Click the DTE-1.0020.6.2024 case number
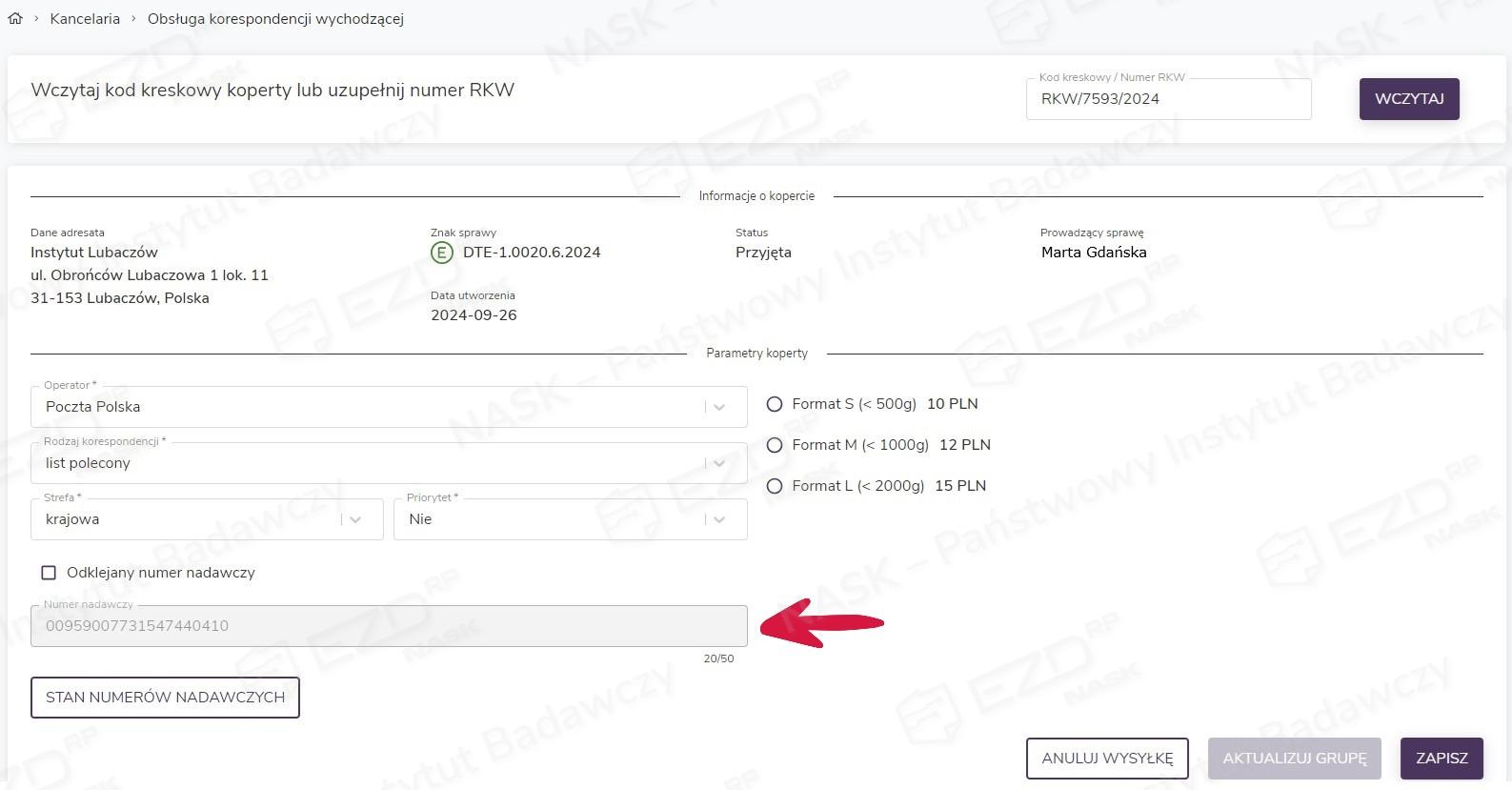Image resolution: width=1512 pixels, height=790 pixels. (532, 253)
